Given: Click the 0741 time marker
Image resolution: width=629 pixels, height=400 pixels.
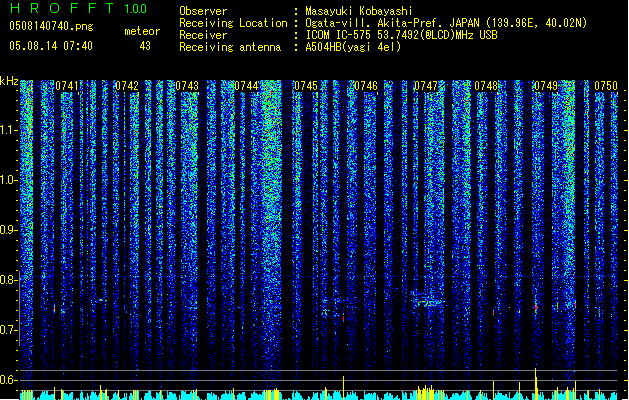Looking at the screenshot, I should 67,86.
